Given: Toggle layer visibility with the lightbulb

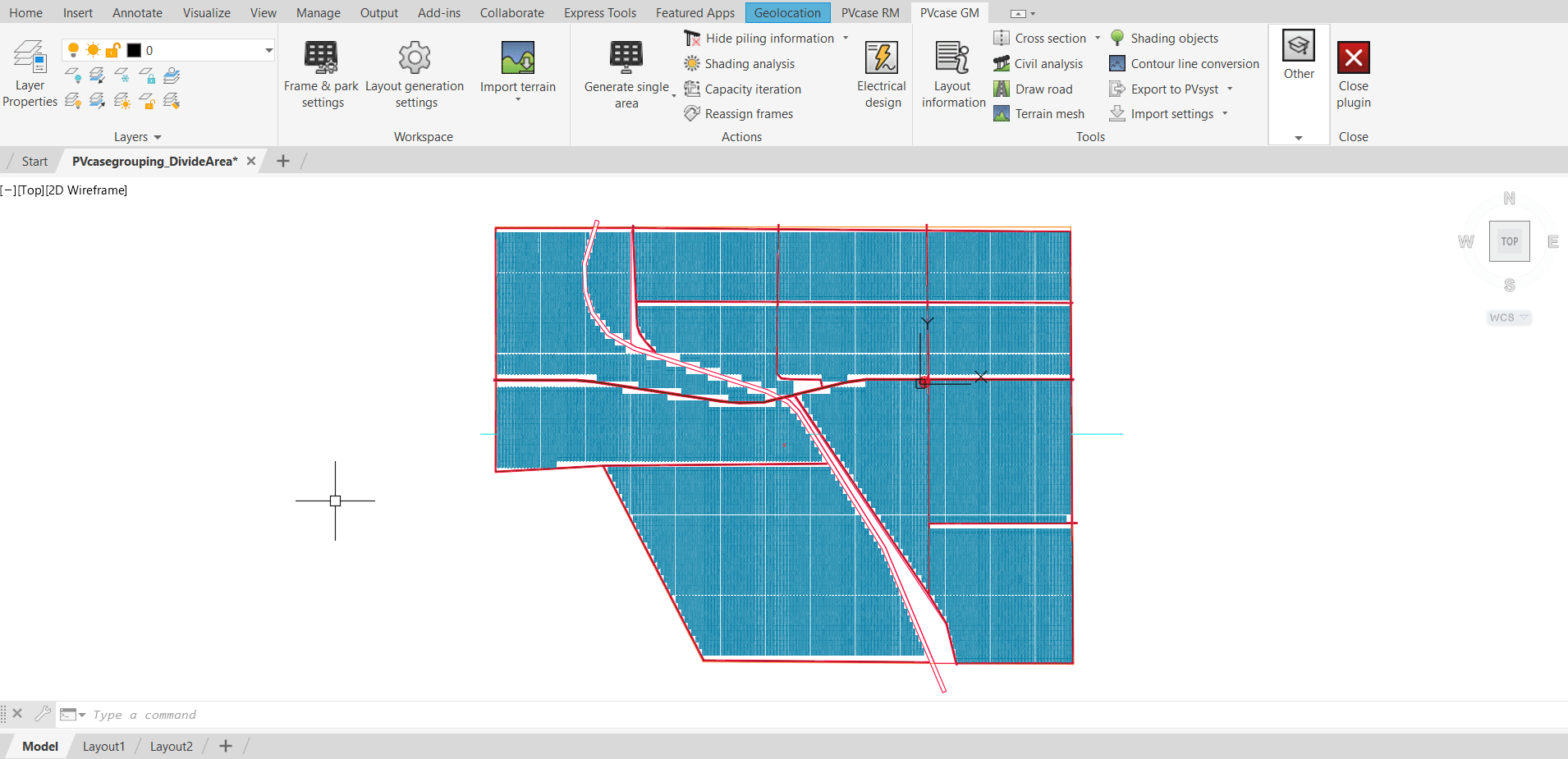Looking at the screenshot, I should pyautogui.click(x=72, y=49).
